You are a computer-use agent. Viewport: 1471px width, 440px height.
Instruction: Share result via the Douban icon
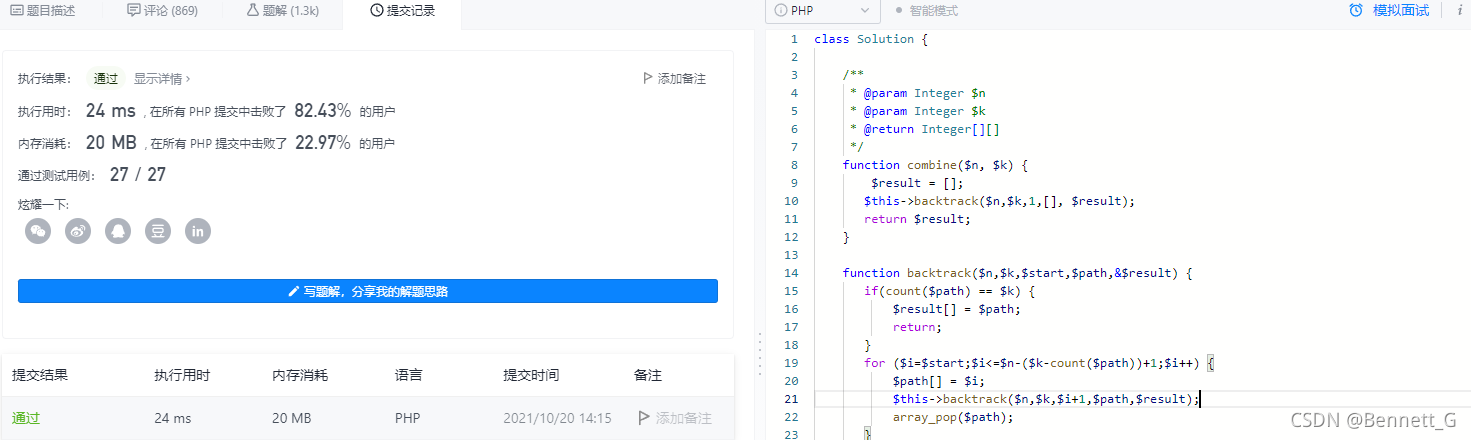(158, 231)
